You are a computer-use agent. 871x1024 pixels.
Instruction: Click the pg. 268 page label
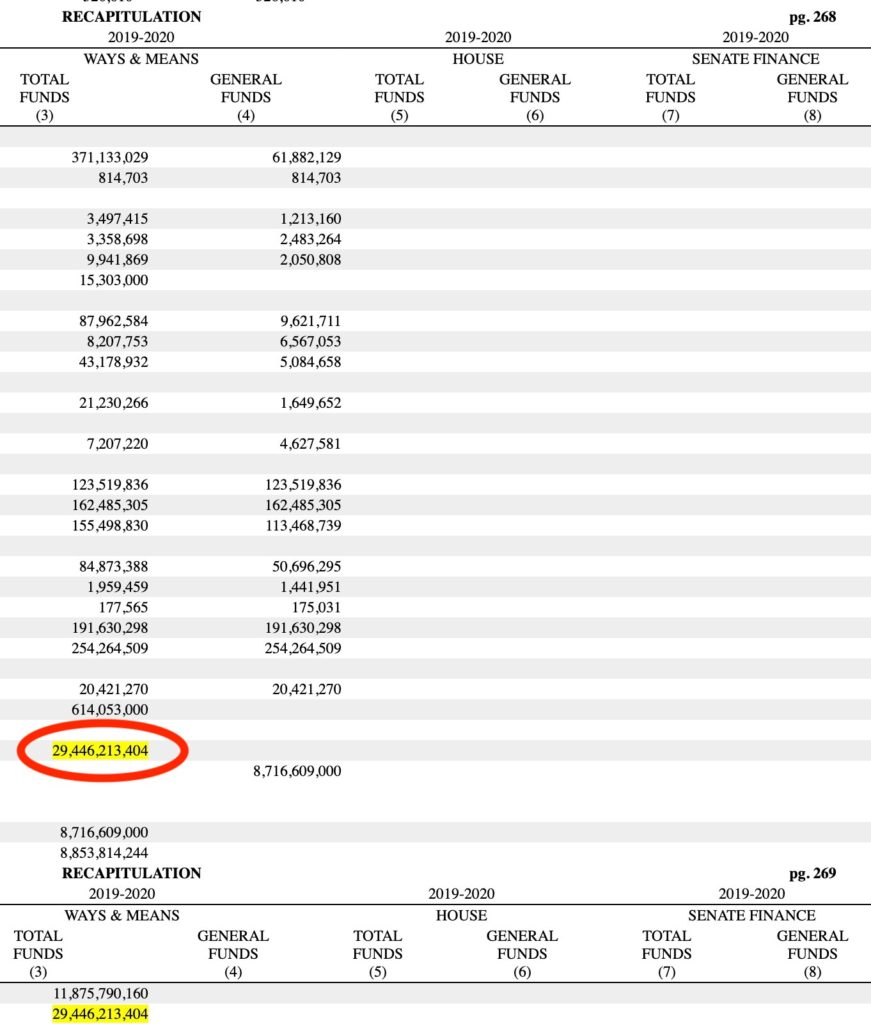(812, 16)
